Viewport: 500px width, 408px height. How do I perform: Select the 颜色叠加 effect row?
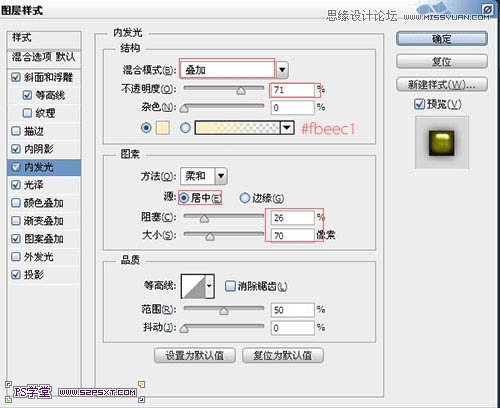click(x=44, y=203)
